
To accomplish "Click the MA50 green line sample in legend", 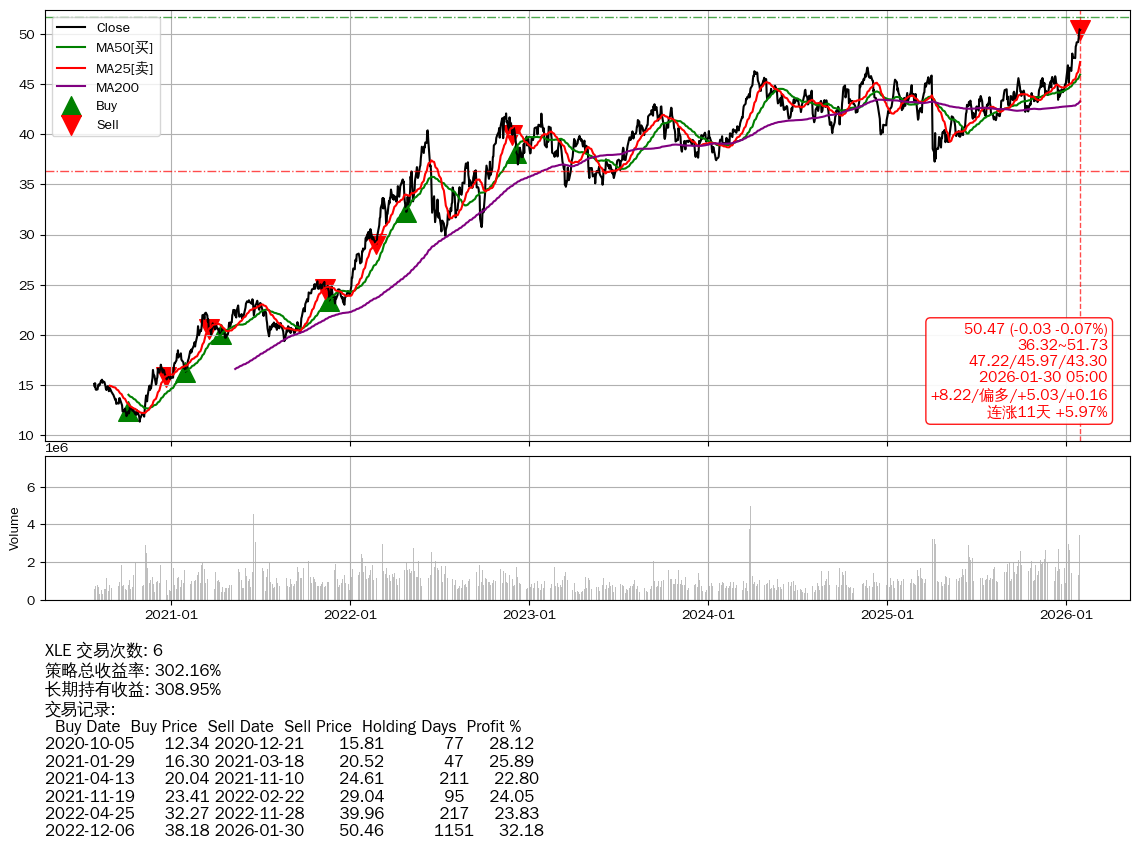I will (71, 47).
